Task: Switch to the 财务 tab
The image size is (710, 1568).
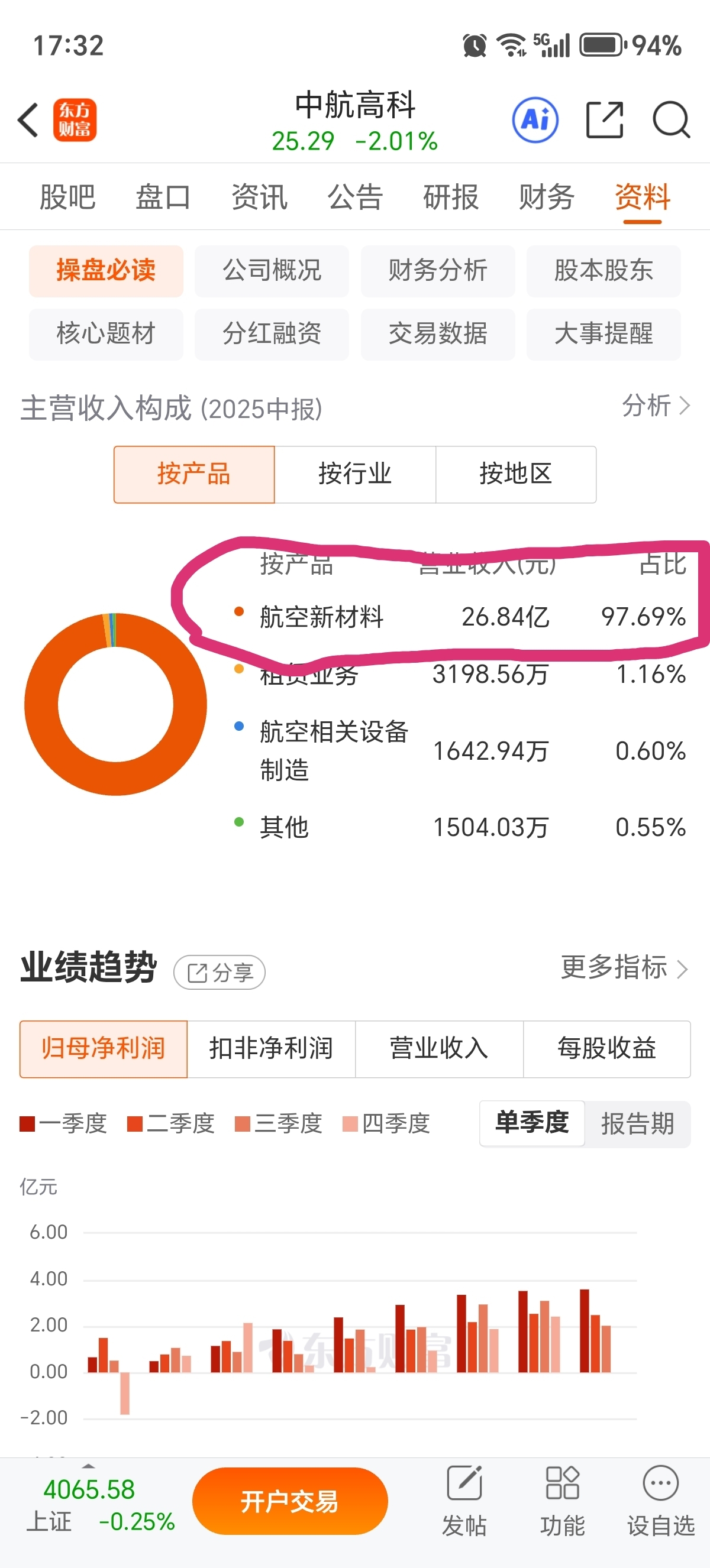Action: (546, 197)
